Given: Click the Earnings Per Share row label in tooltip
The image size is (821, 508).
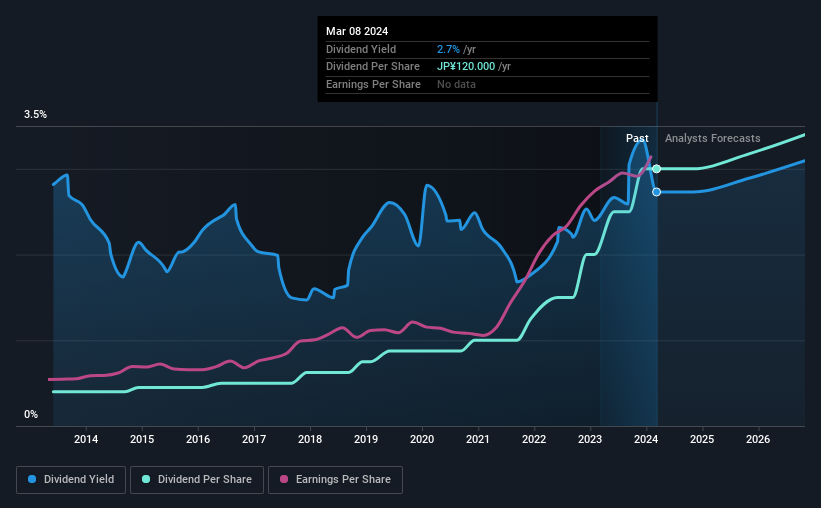Looking at the screenshot, I should (x=373, y=84).
